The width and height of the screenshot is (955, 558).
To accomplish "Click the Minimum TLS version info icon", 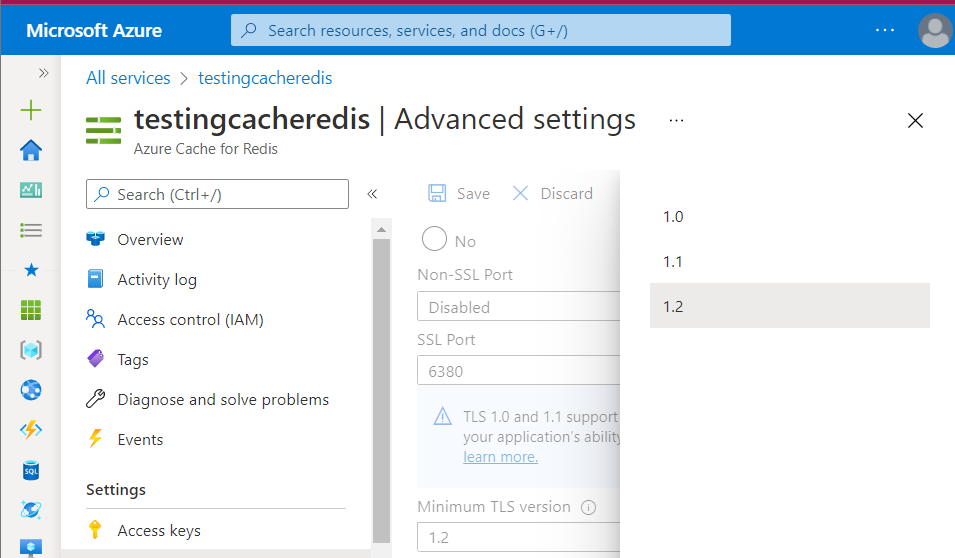I will coord(588,507).
